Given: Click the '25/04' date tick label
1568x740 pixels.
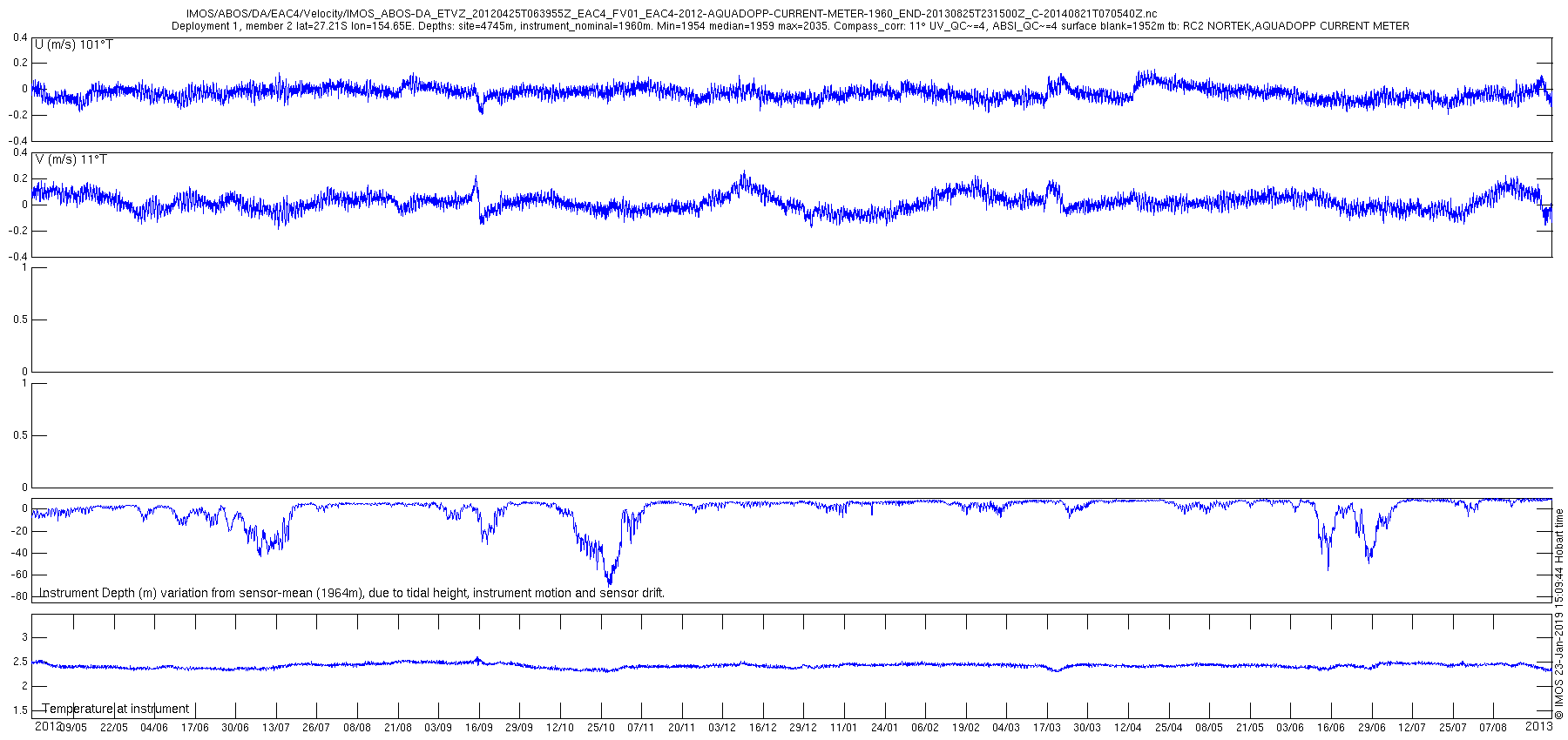Looking at the screenshot, I should 1169,728.
